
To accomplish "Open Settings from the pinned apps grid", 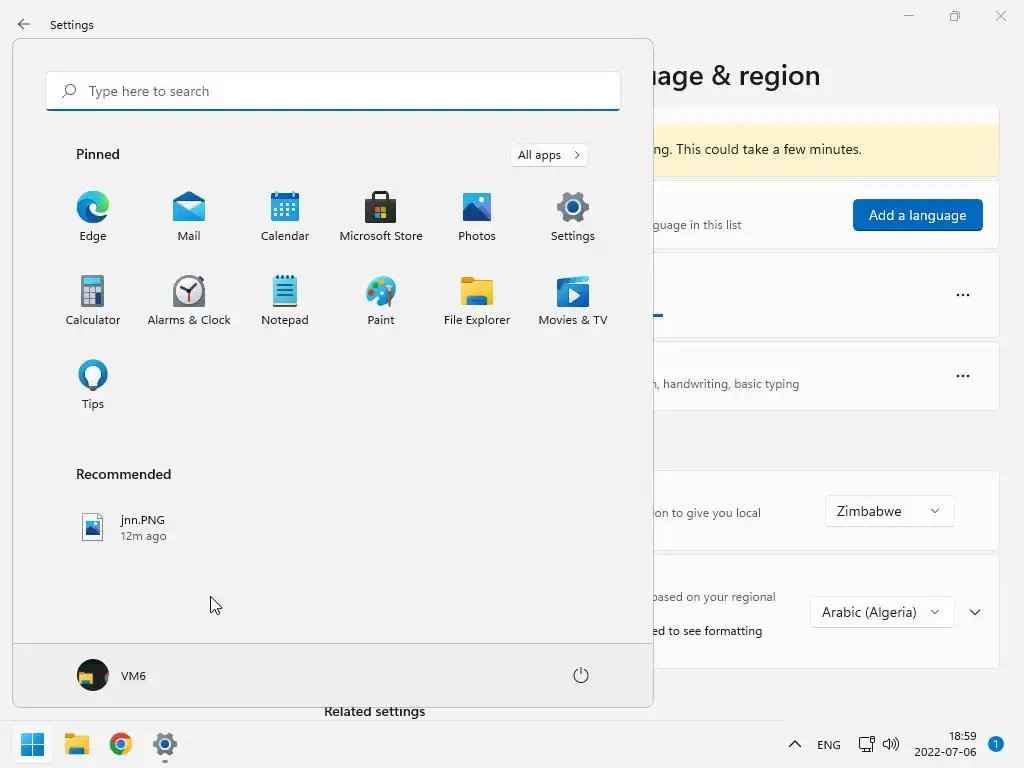I will point(573,216).
